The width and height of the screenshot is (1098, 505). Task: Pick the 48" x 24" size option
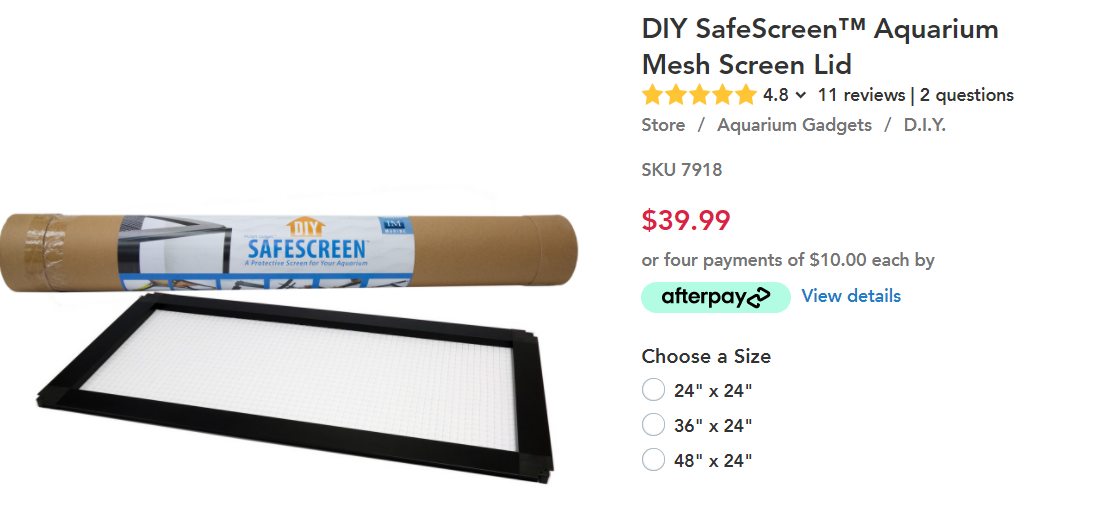click(x=653, y=460)
